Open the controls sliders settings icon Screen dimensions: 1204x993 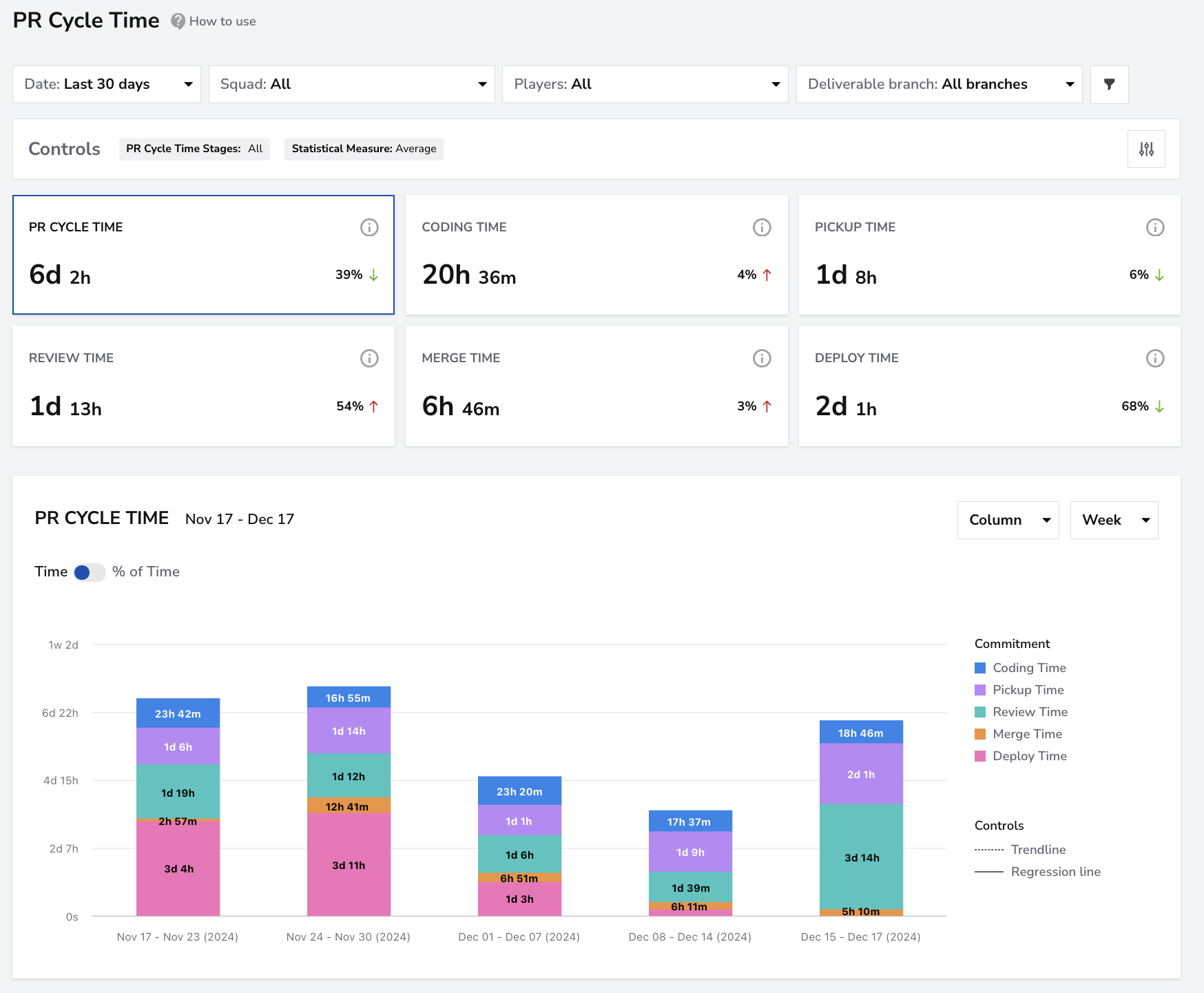pos(1146,149)
